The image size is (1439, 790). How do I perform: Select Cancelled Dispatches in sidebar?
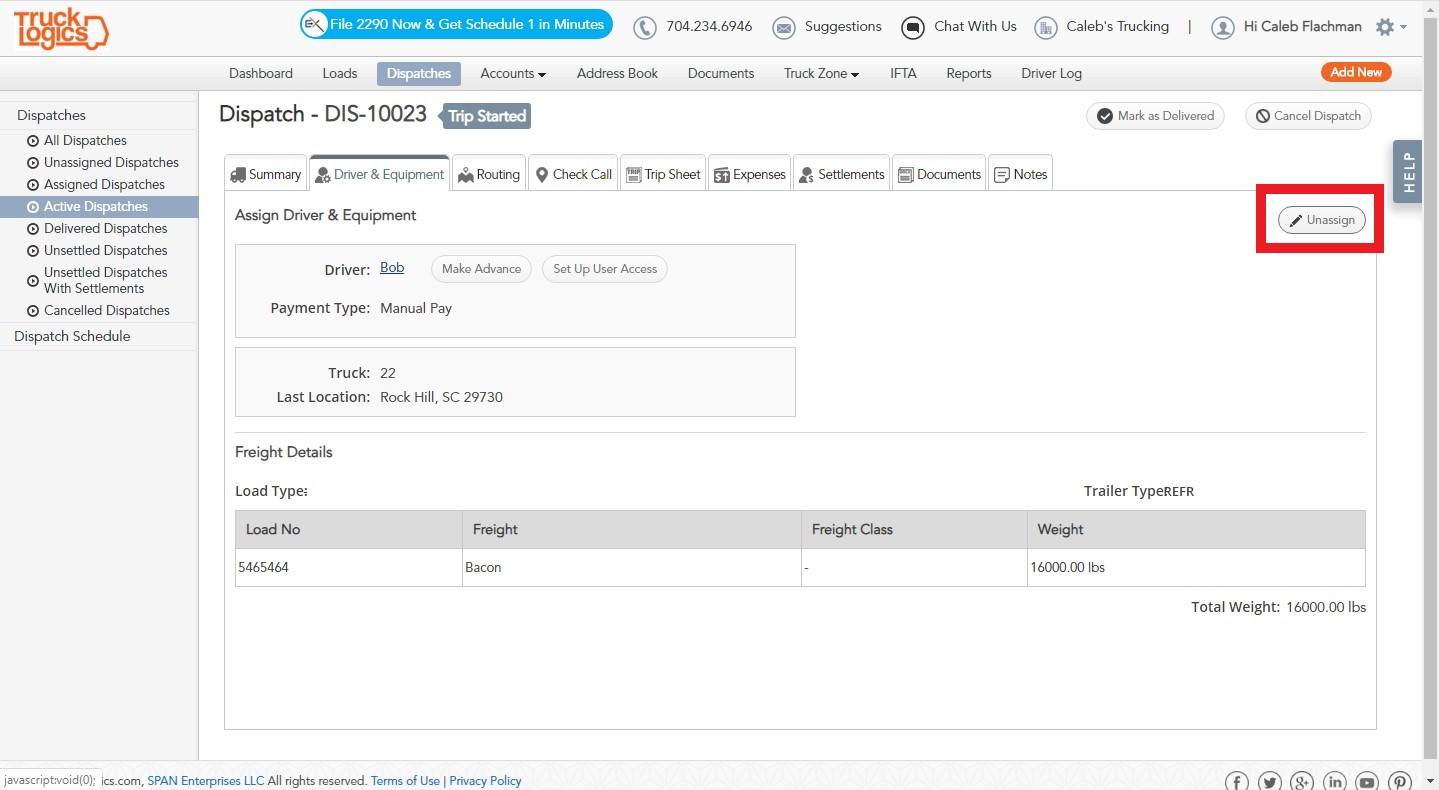pos(107,310)
